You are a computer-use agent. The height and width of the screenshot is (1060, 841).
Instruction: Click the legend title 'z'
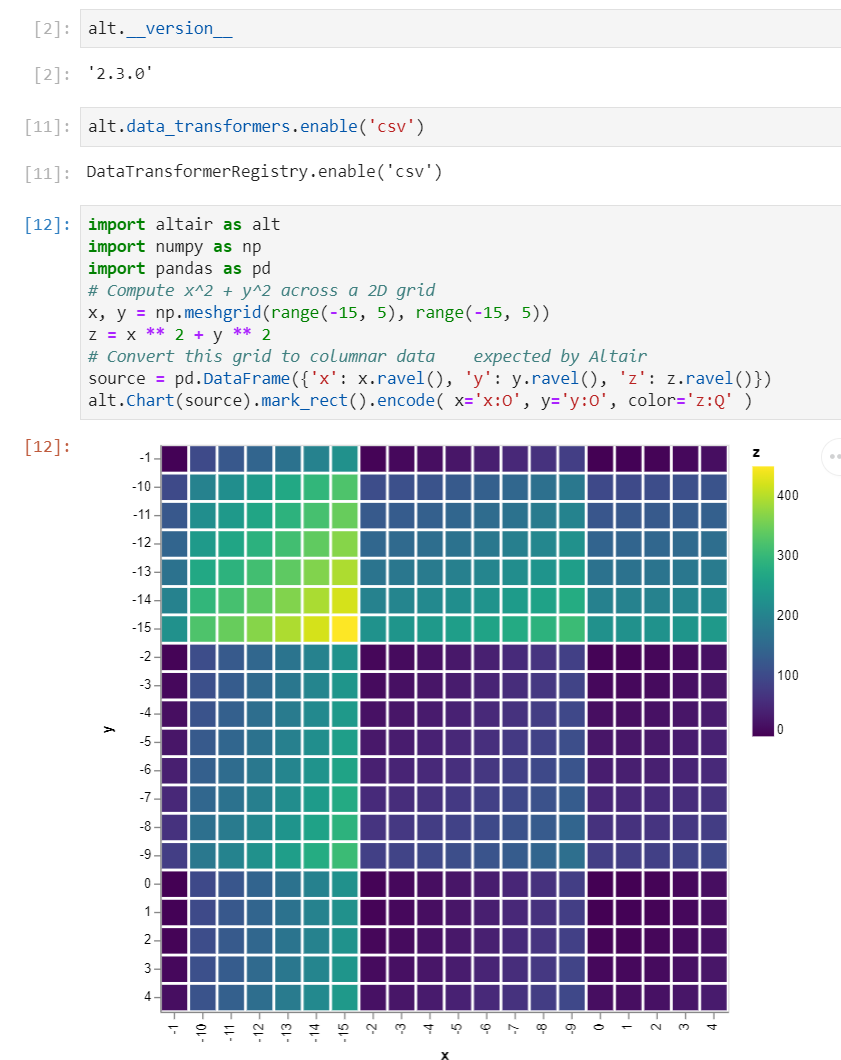pos(756,452)
